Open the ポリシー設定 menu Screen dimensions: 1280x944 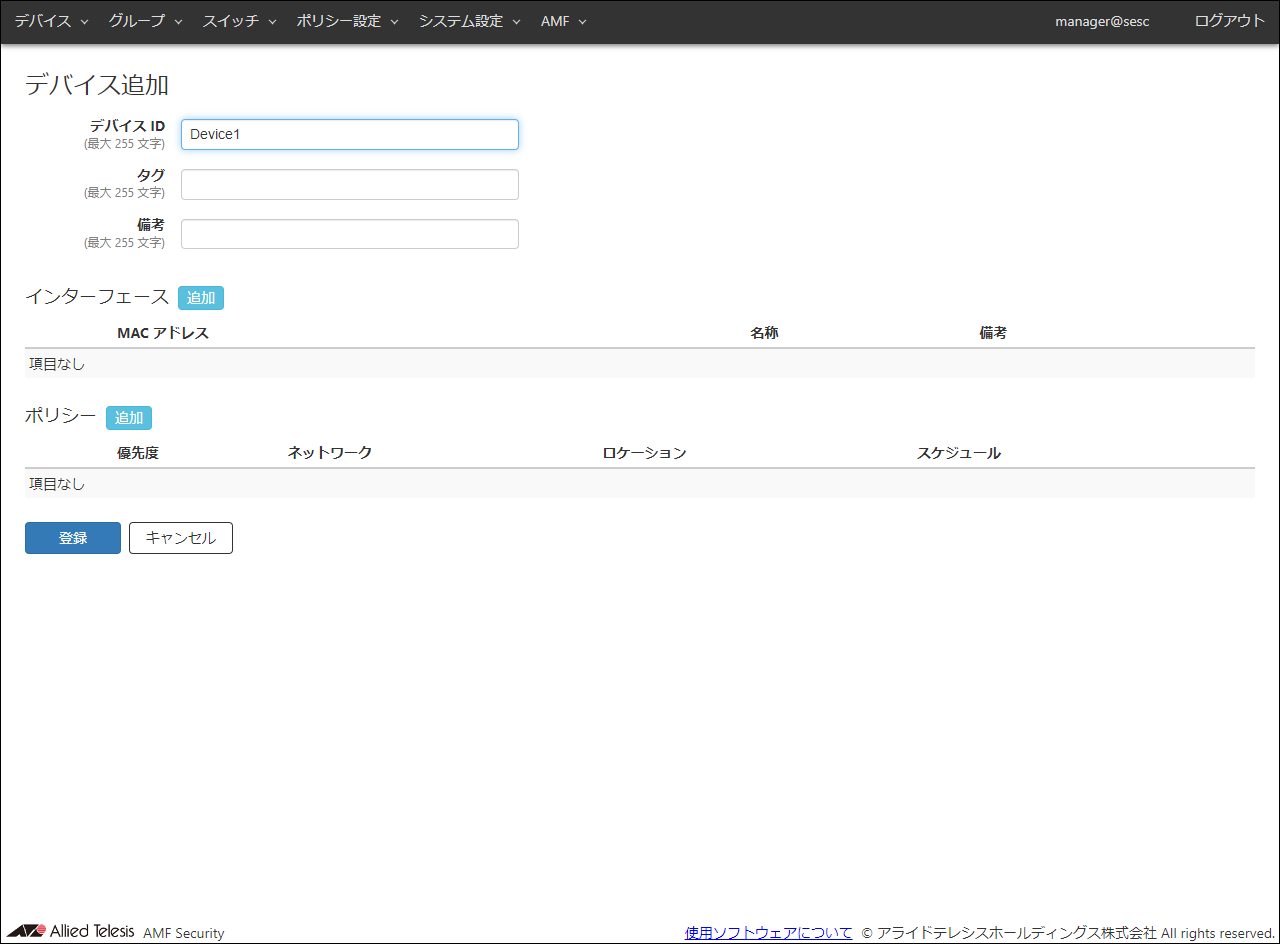pos(347,21)
